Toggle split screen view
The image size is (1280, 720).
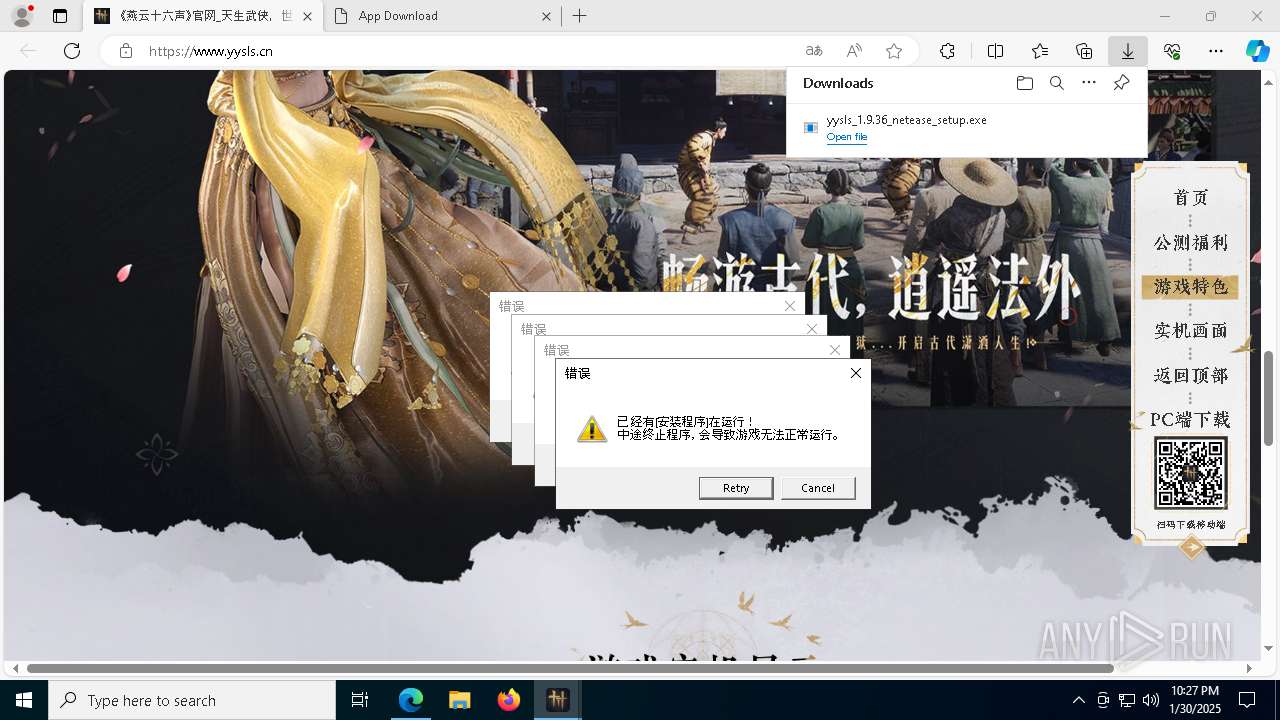995,51
